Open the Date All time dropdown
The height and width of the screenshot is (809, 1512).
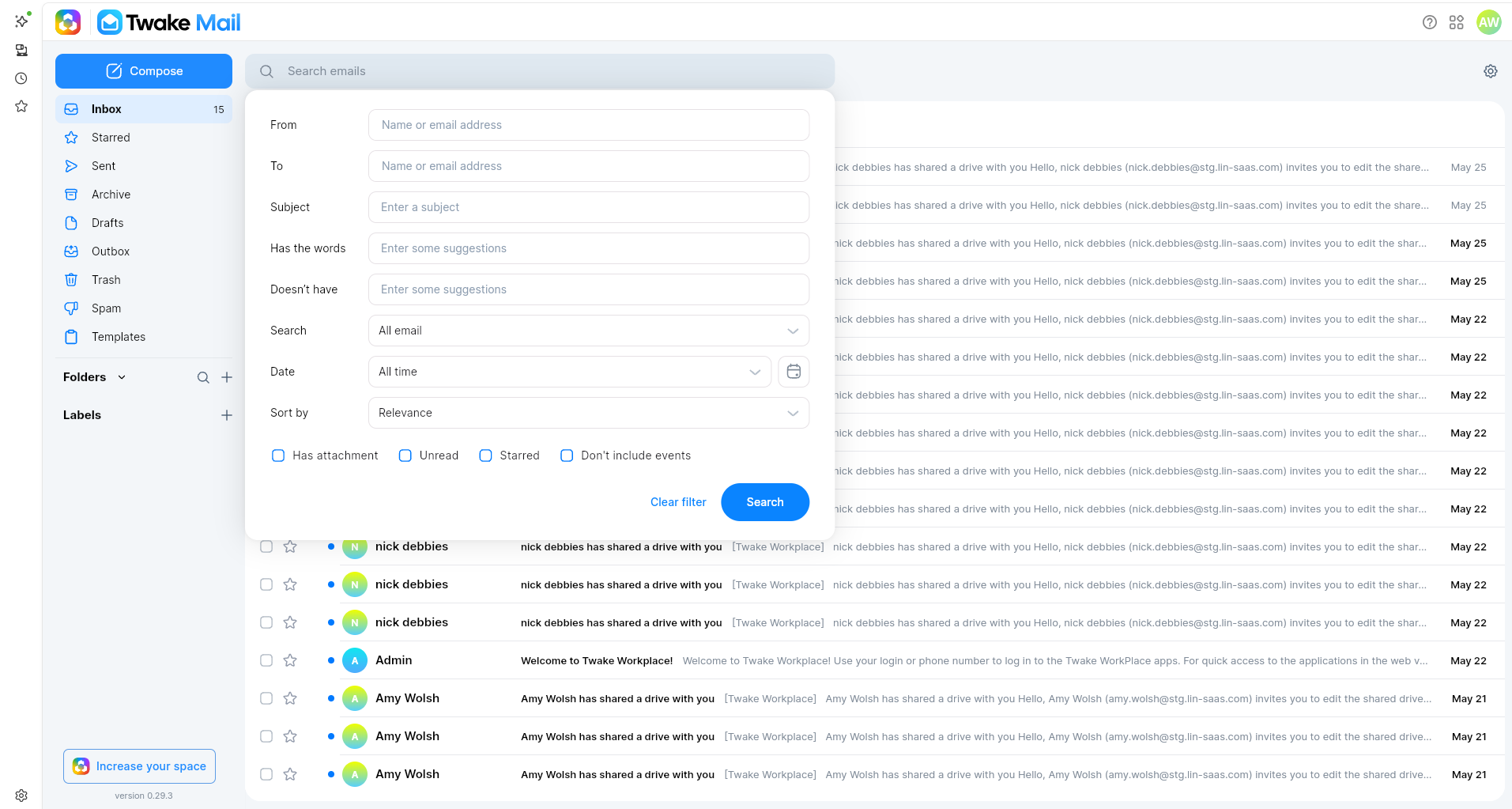point(570,372)
